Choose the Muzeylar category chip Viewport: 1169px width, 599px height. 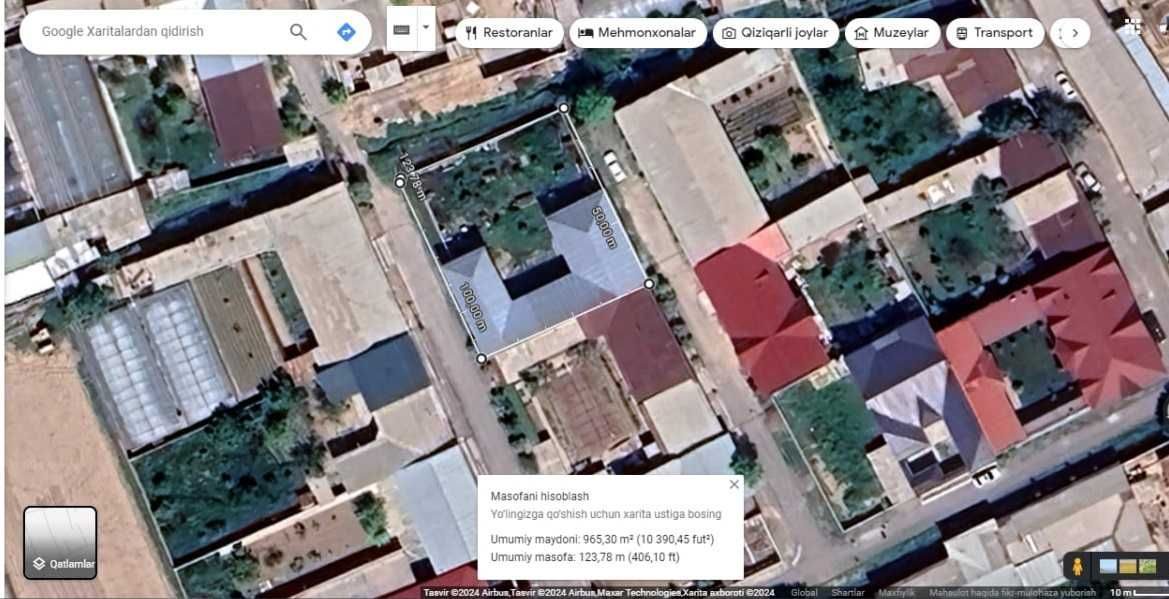892,33
